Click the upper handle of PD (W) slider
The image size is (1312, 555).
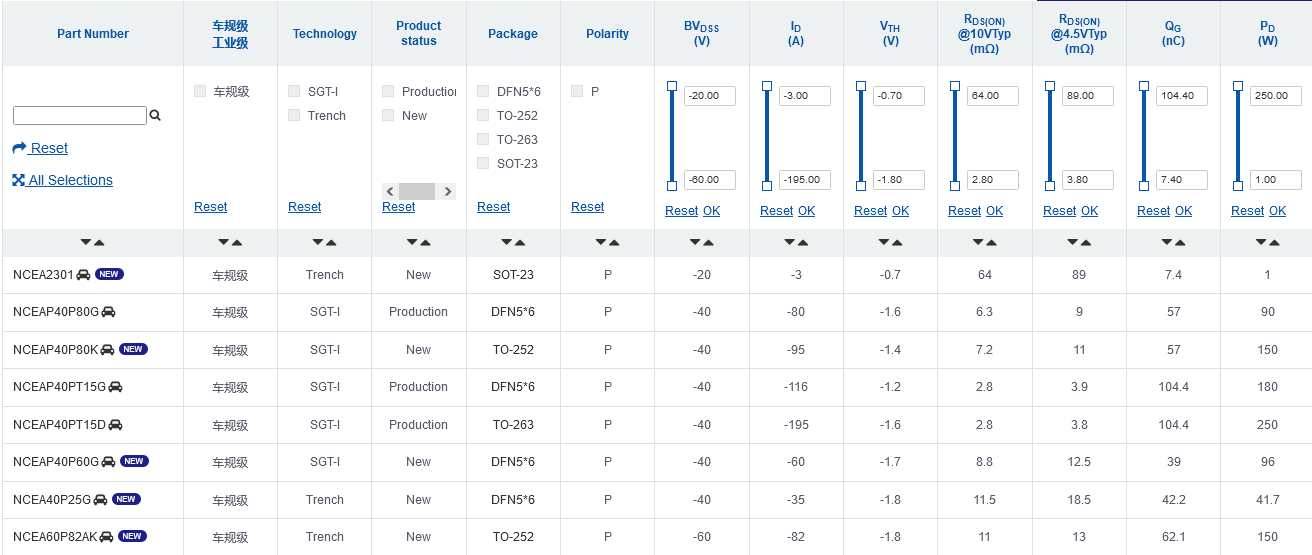[1238, 86]
